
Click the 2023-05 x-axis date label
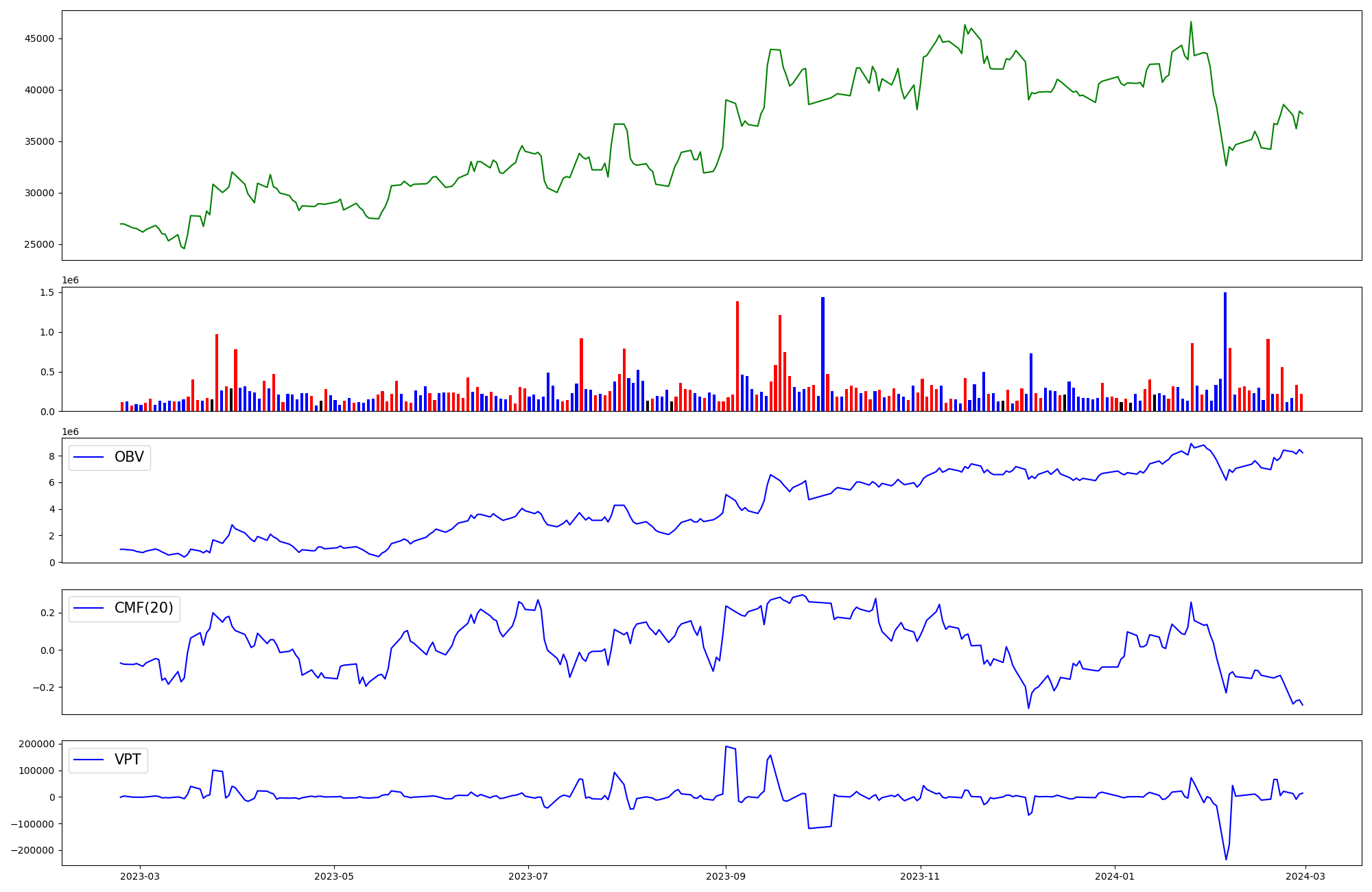point(334,876)
